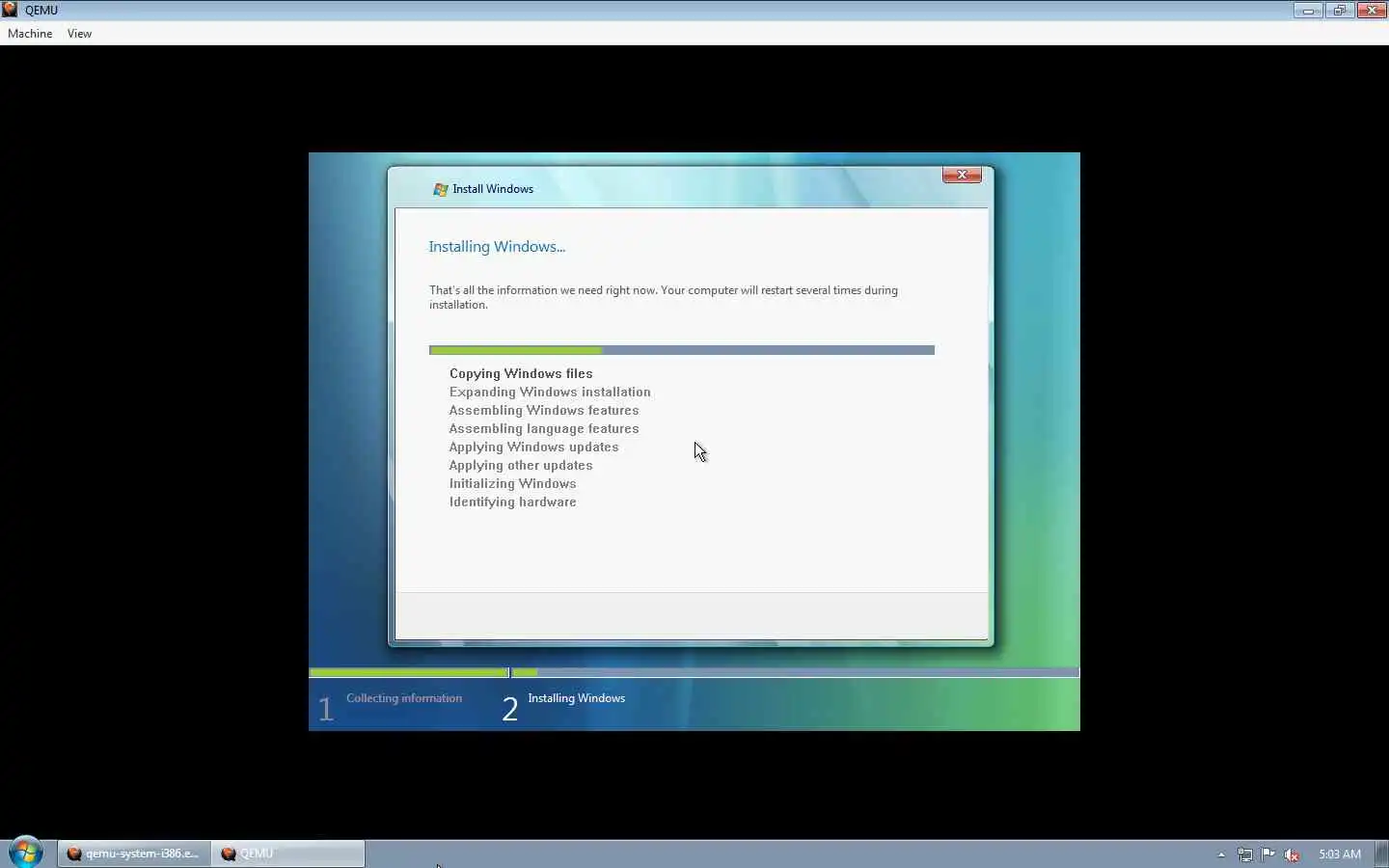This screenshot has width=1389, height=868.
Task: Click the 'Installing Windows...' heading
Action: [497, 247]
